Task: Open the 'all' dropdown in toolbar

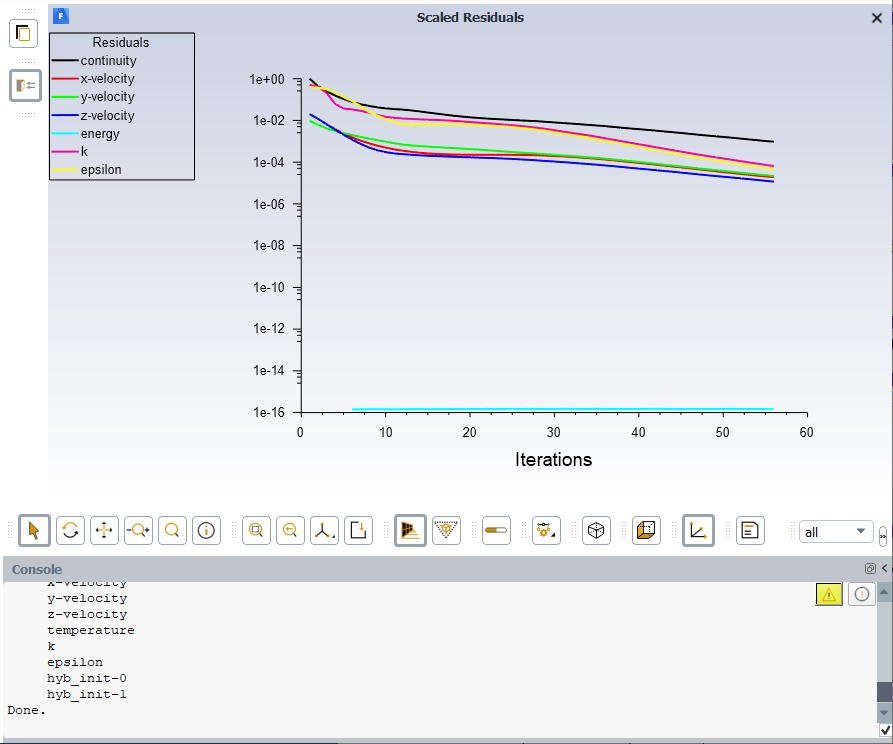Action: [835, 532]
